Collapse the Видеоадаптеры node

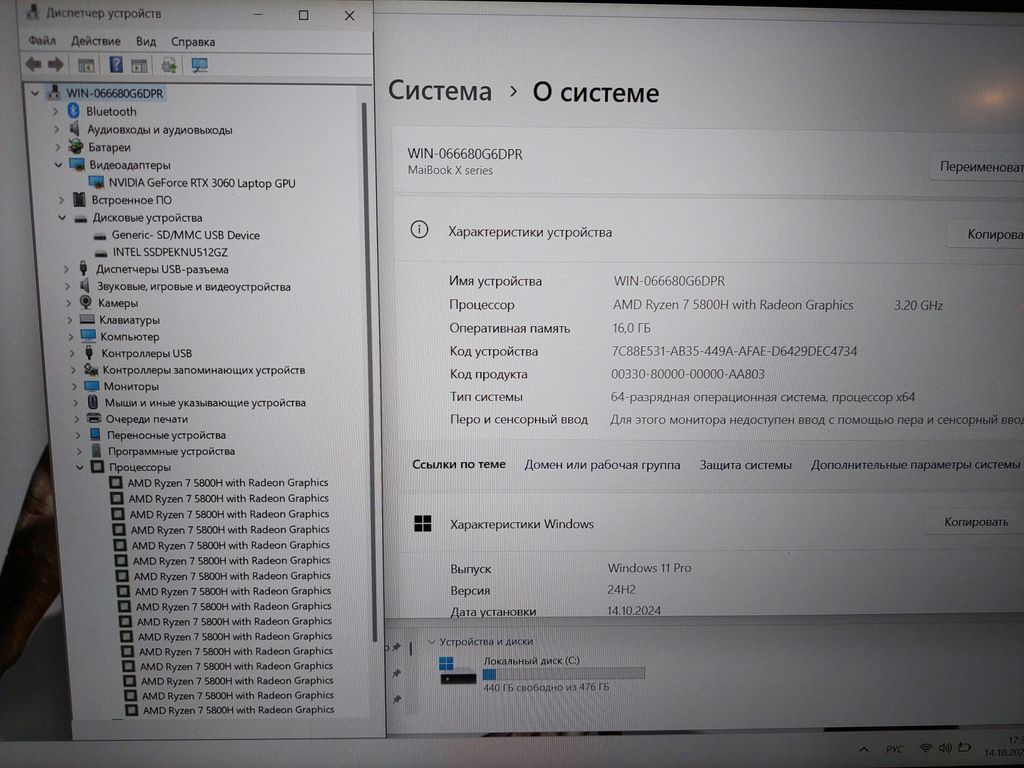[x=59, y=165]
